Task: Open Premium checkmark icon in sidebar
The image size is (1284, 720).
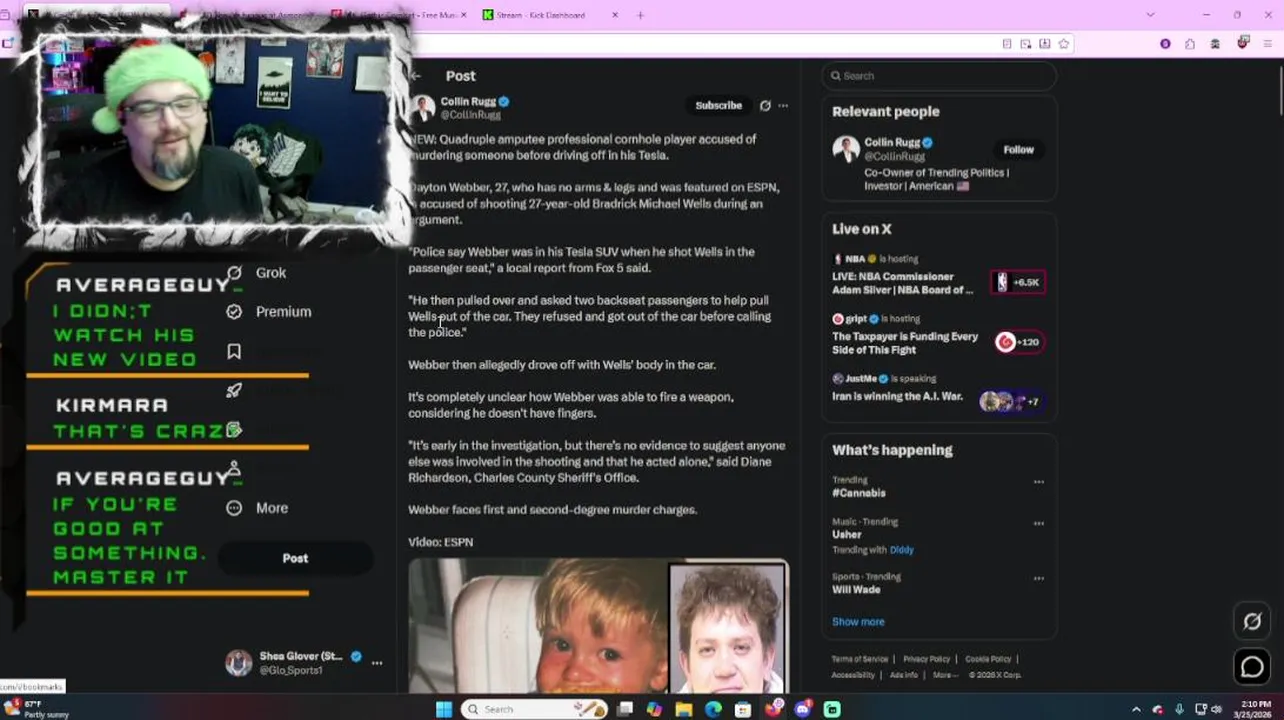Action: tap(234, 312)
